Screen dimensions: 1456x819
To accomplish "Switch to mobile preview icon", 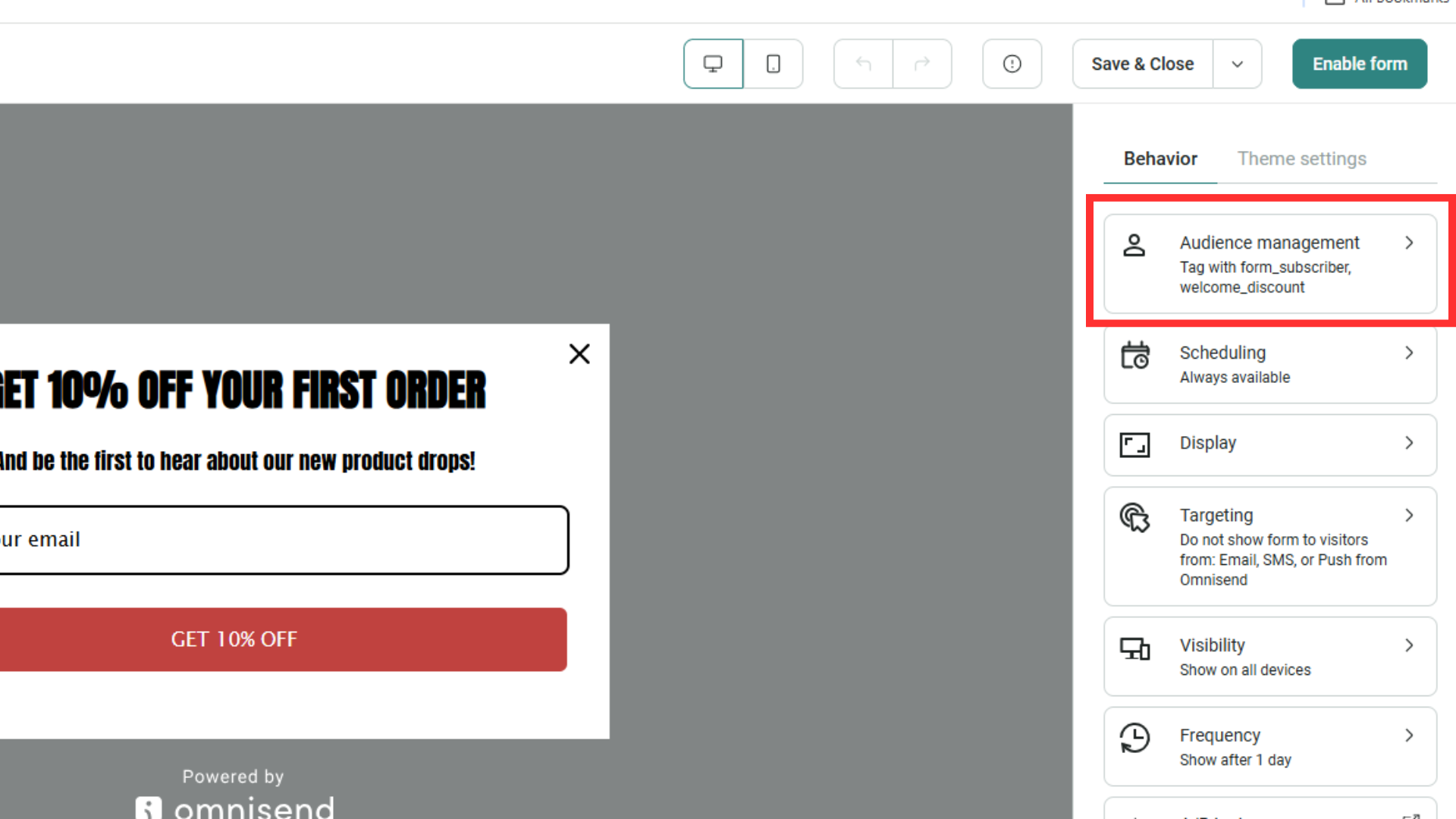I will pyautogui.click(x=773, y=64).
